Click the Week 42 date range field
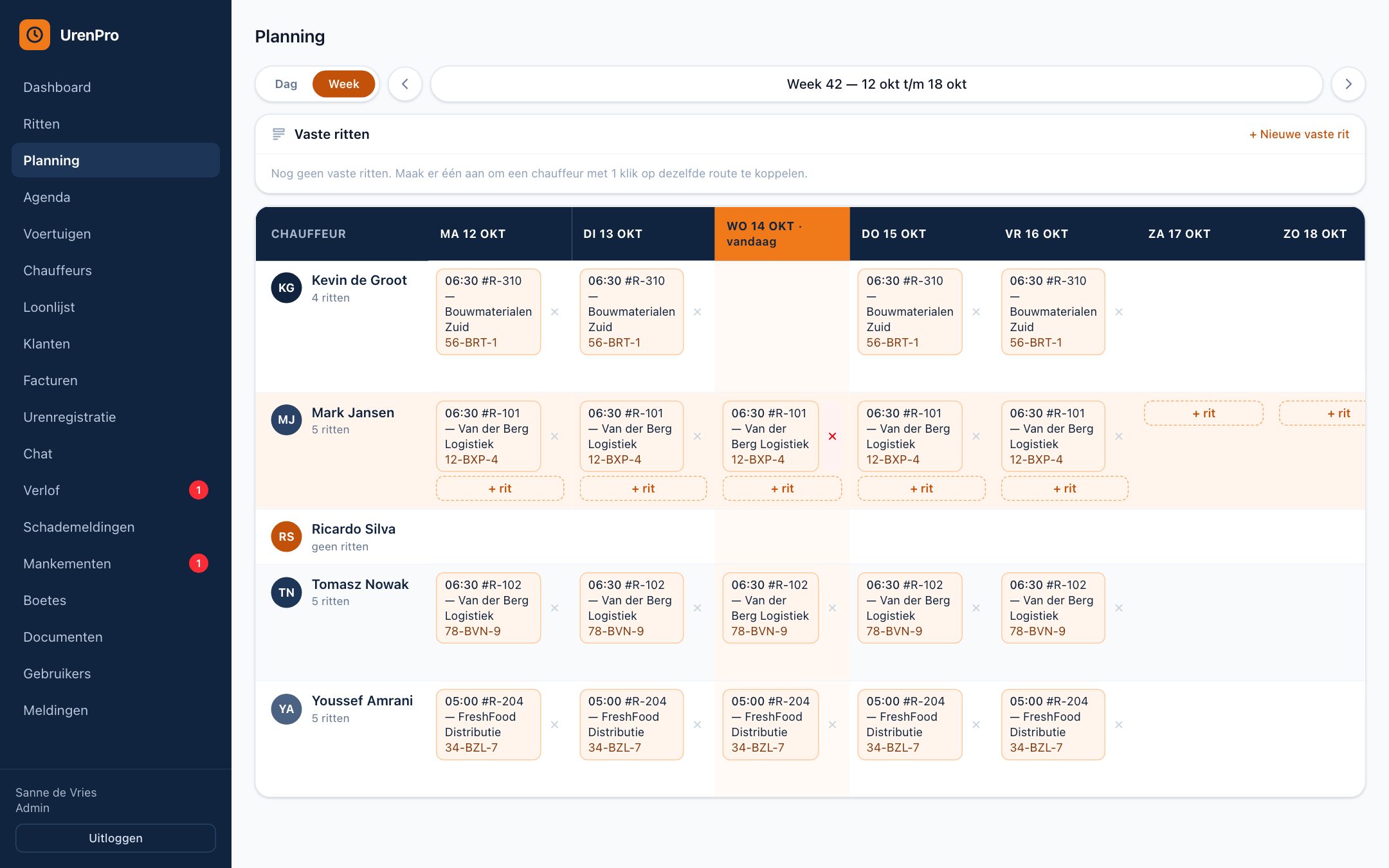The width and height of the screenshot is (1389, 868). point(876,84)
